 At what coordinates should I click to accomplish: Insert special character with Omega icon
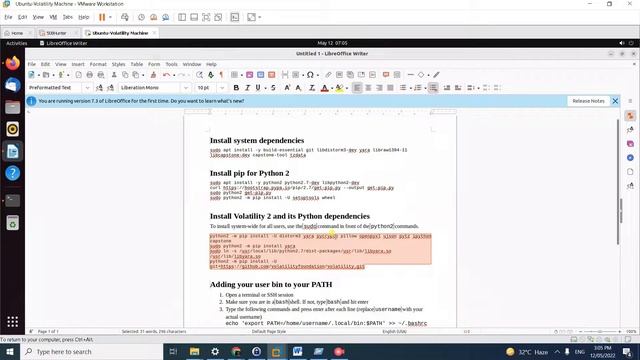click(310, 75)
